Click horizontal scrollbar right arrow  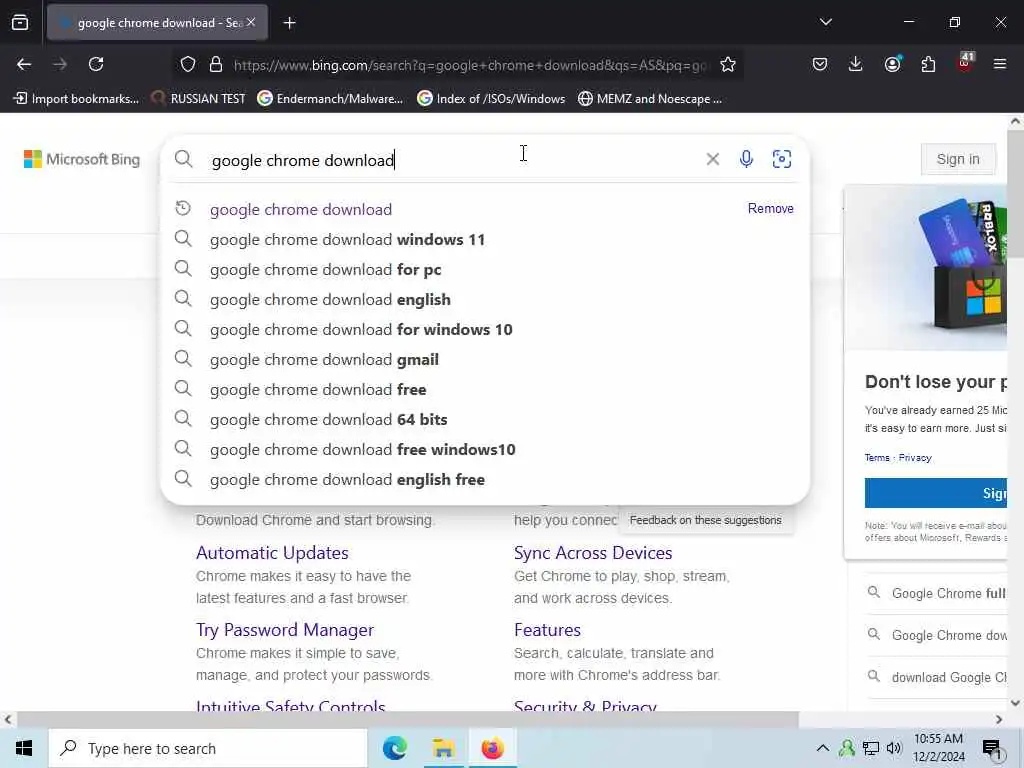coord(999,720)
